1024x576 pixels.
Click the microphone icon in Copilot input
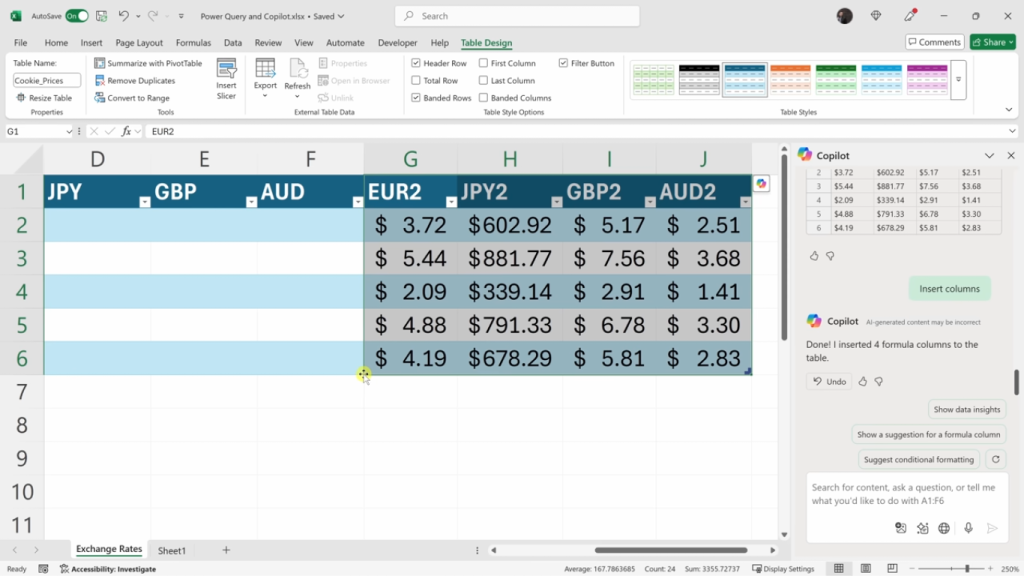[966, 528]
